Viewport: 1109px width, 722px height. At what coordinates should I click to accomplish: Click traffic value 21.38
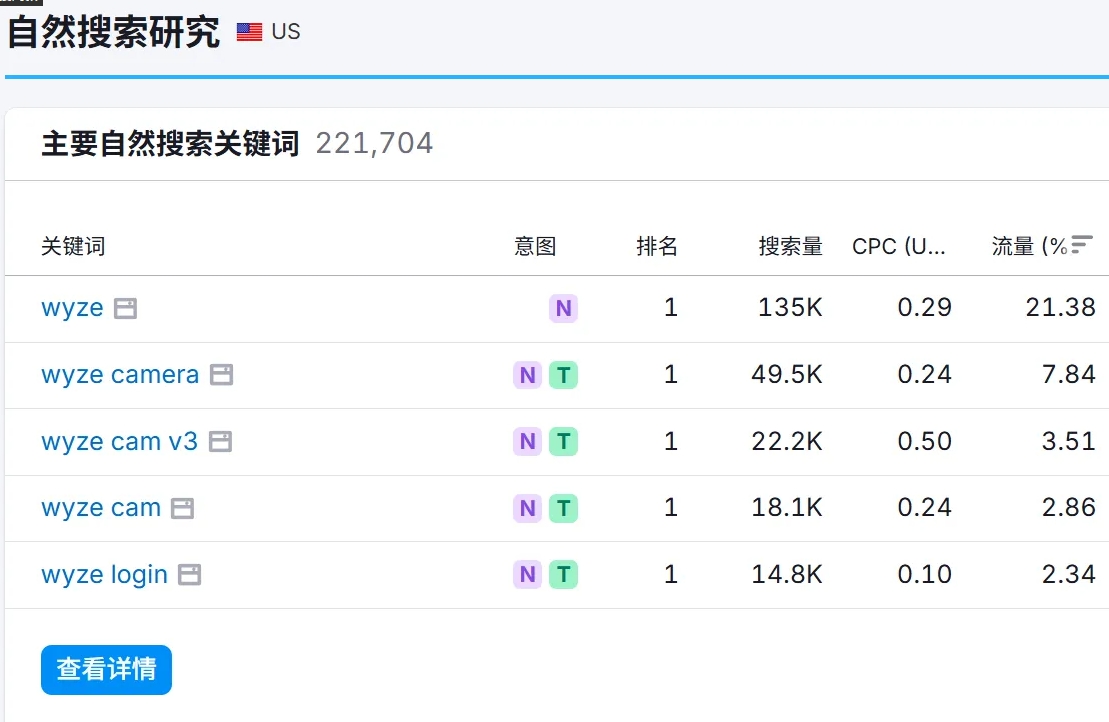pyautogui.click(x=1060, y=308)
